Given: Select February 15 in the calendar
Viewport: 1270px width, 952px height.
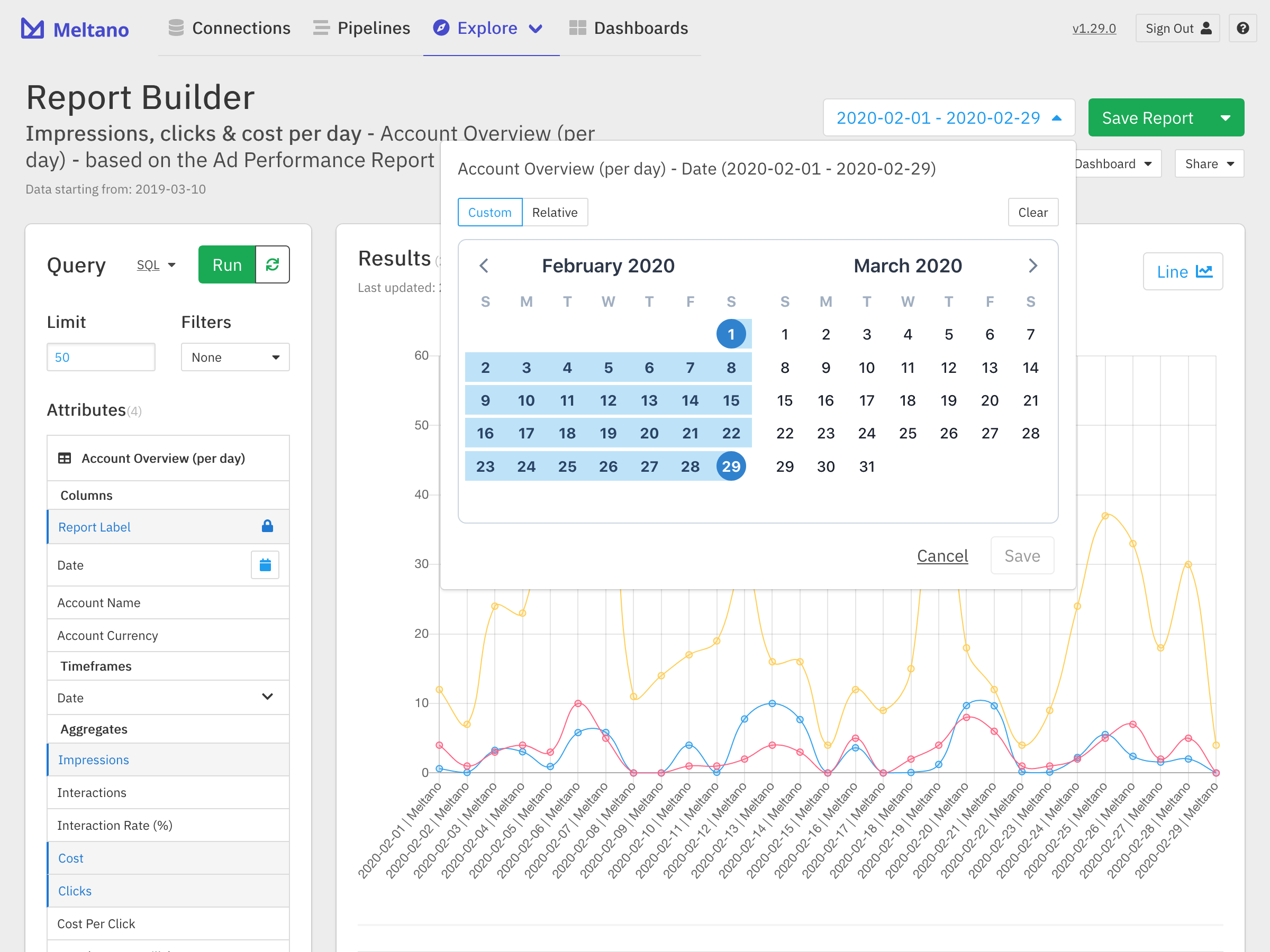Looking at the screenshot, I should (x=731, y=400).
